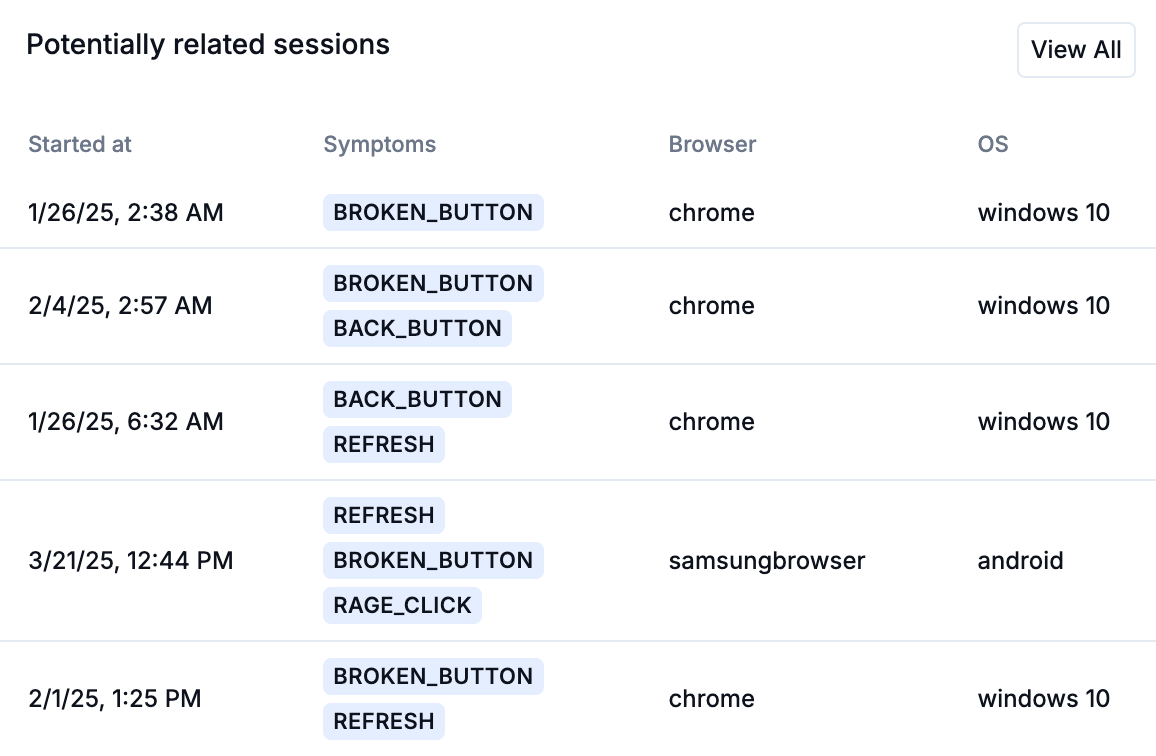Click the samsungbrowser browser cell
The height and width of the screenshot is (756, 1156).
pyautogui.click(x=767, y=561)
